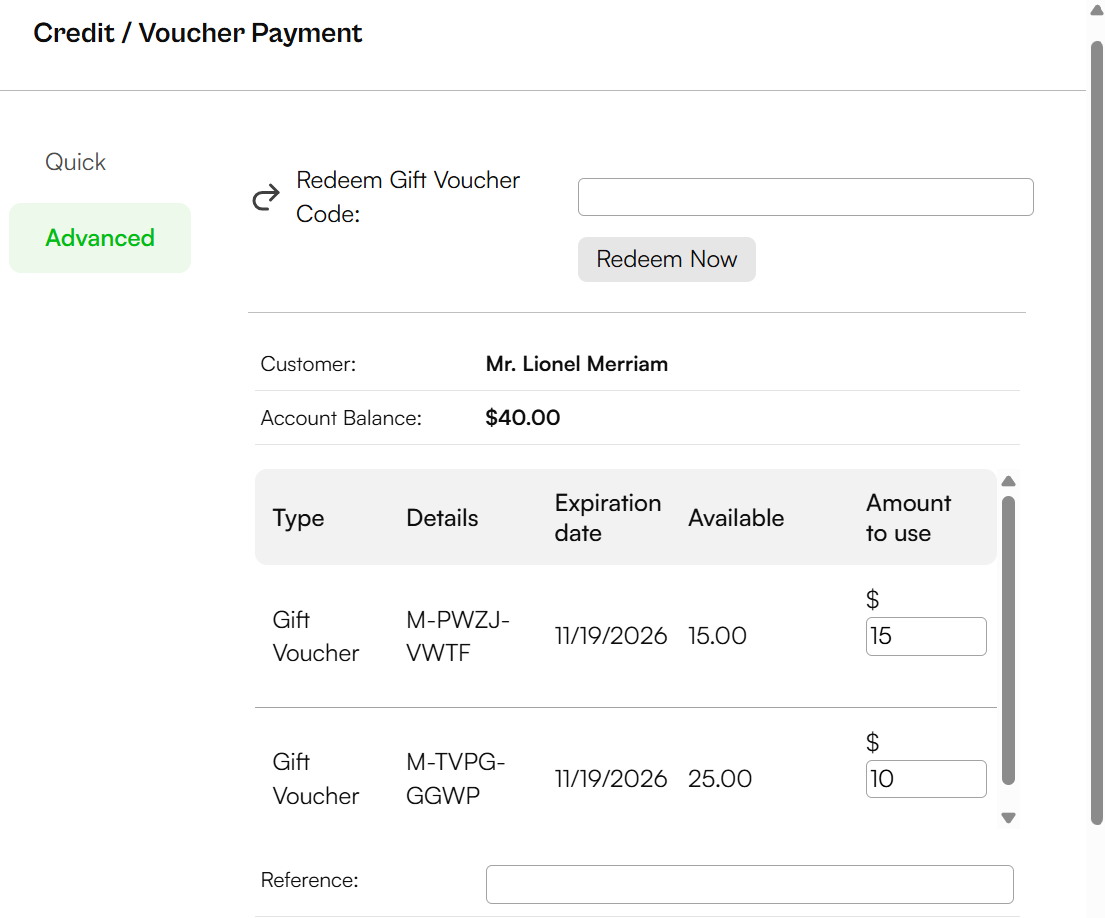Click the voucher table scroll up arrow
The height and width of the screenshot is (918, 1105).
coord(1008,481)
